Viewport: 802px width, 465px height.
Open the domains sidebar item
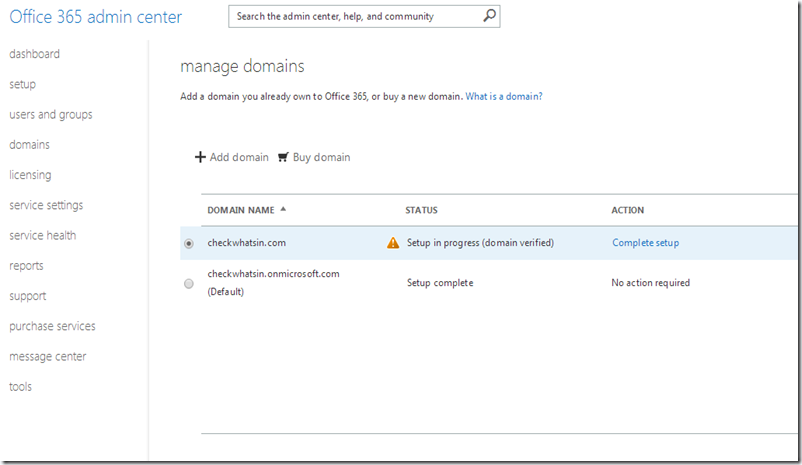(29, 145)
